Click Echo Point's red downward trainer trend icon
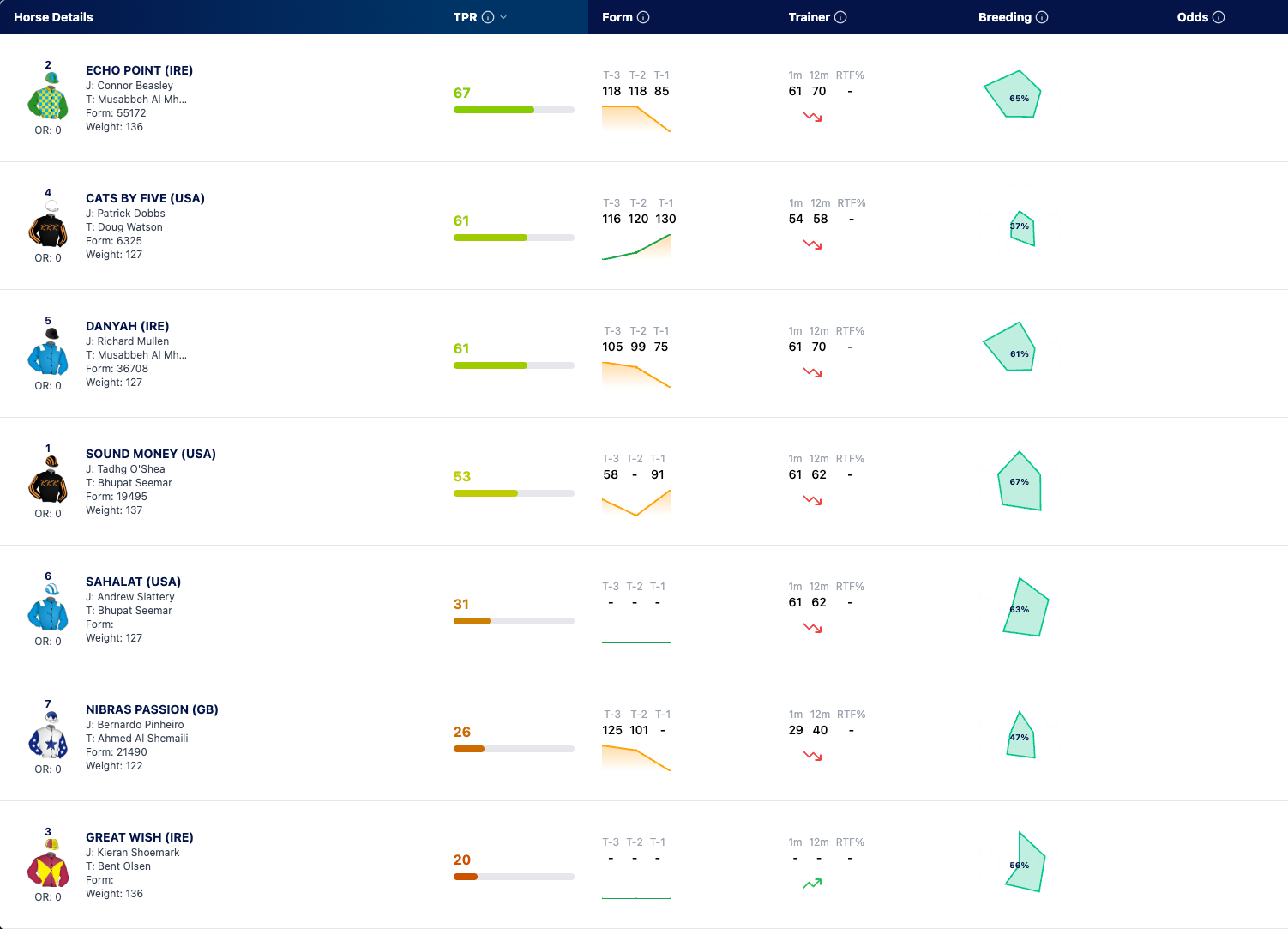Image resolution: width=1288 pixels, height=929 pixels. click(812, 117)
